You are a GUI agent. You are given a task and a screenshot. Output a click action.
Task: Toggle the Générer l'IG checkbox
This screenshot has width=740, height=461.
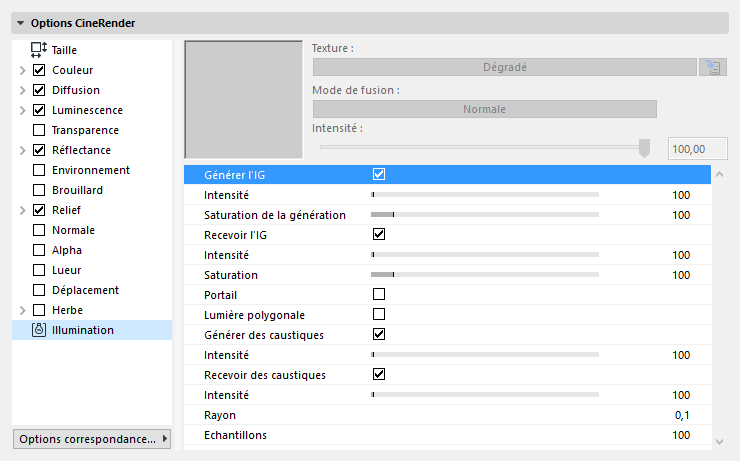click(379, 174)
